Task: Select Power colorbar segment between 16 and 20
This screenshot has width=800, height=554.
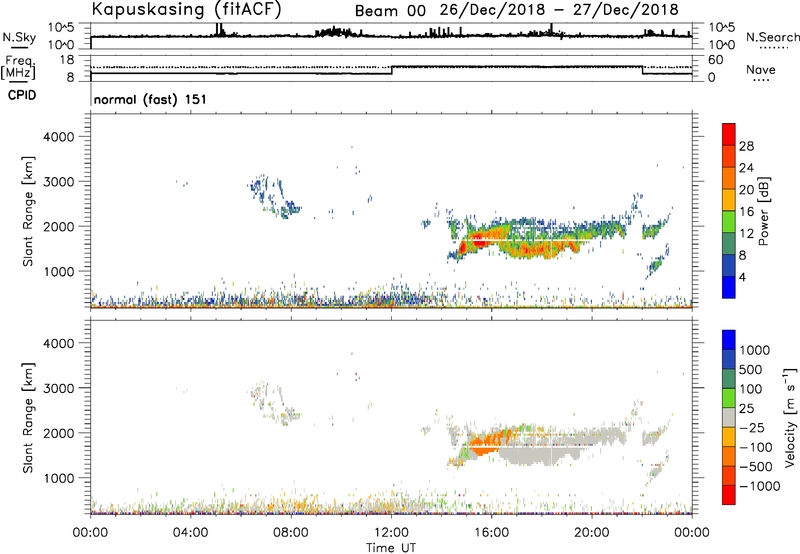Action: click(x=729, y=200)
